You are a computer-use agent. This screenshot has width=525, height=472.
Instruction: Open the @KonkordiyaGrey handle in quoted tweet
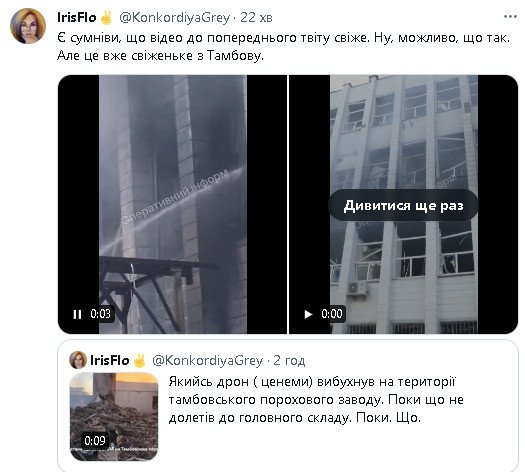[207, 361]
